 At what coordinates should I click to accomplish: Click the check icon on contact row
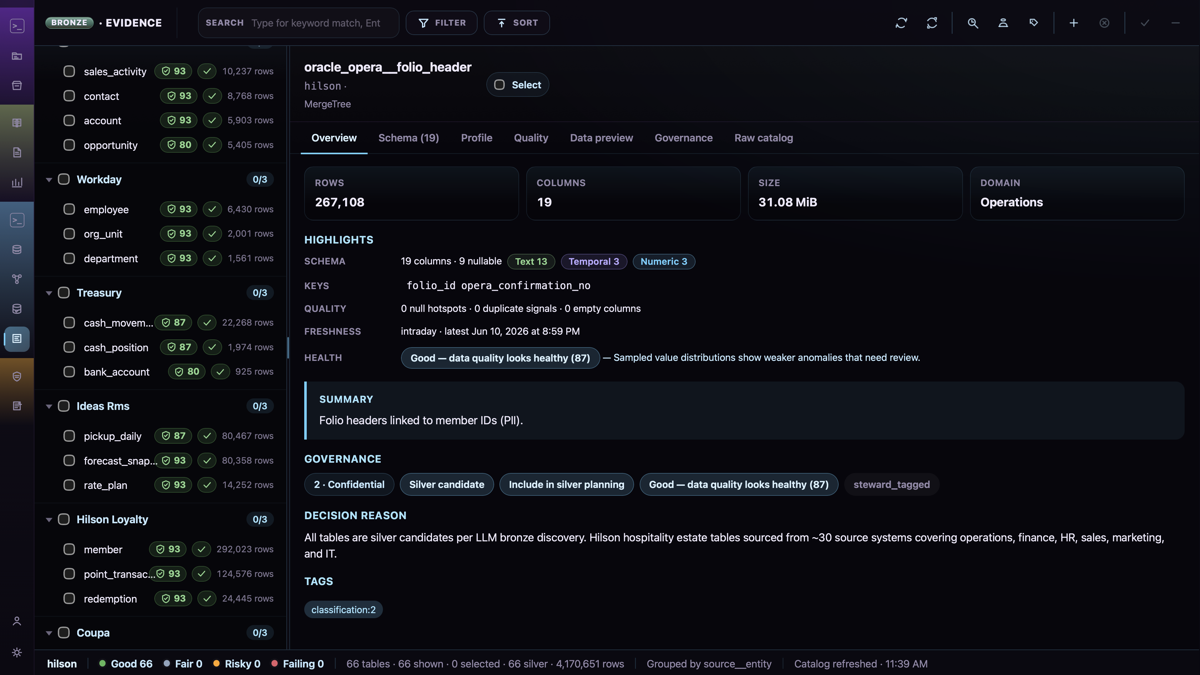(x=212, y=96)
